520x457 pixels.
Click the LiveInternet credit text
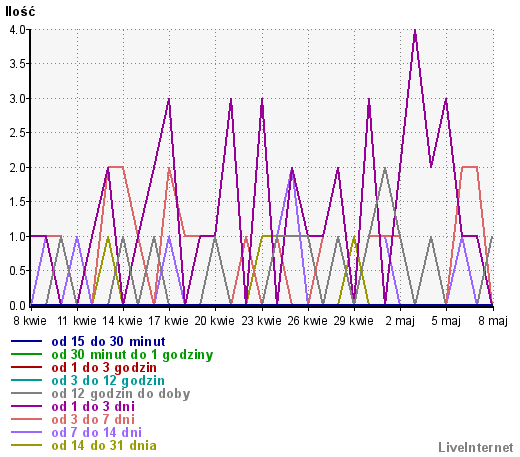476,448
